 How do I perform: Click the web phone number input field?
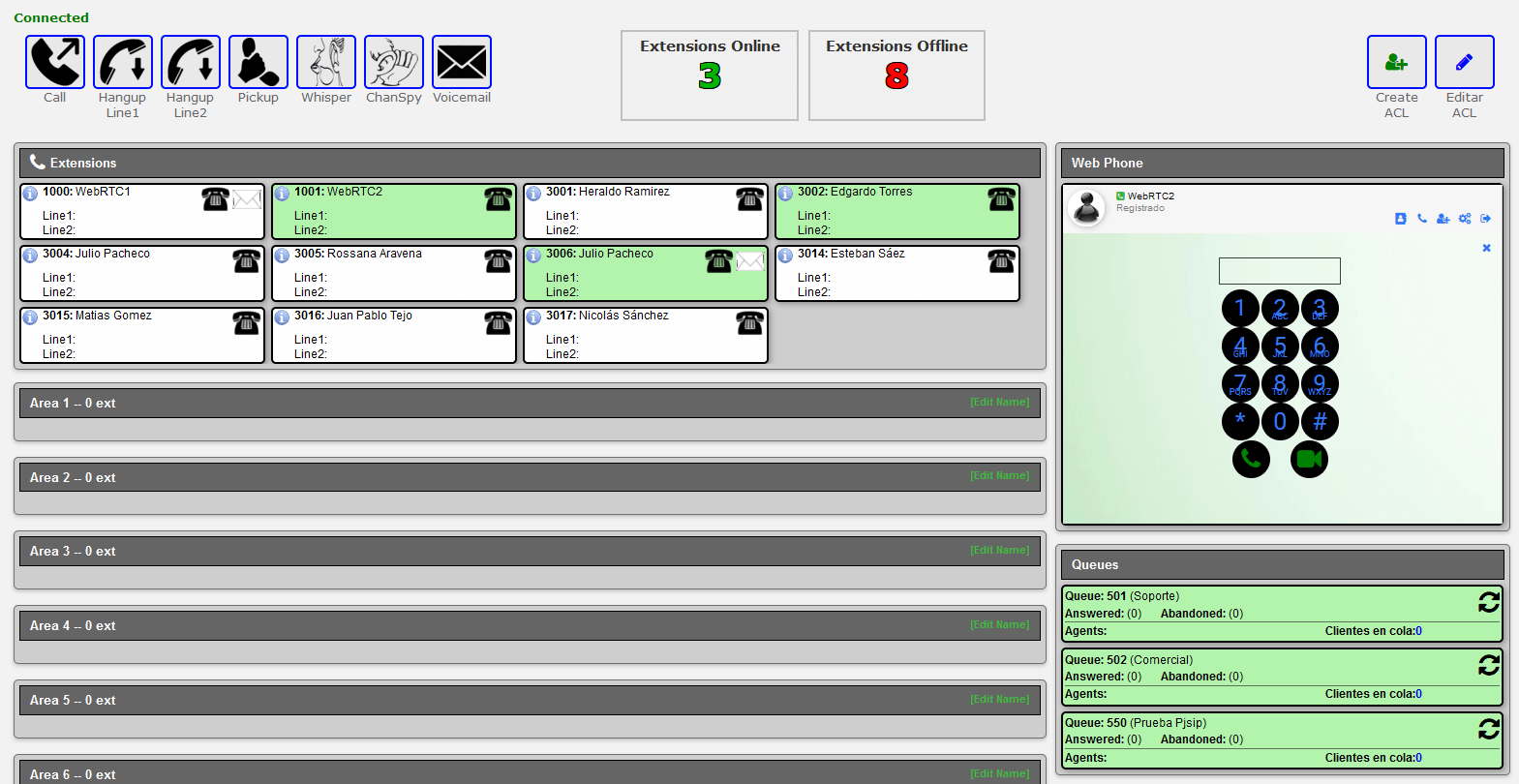tap(1279, 271)
